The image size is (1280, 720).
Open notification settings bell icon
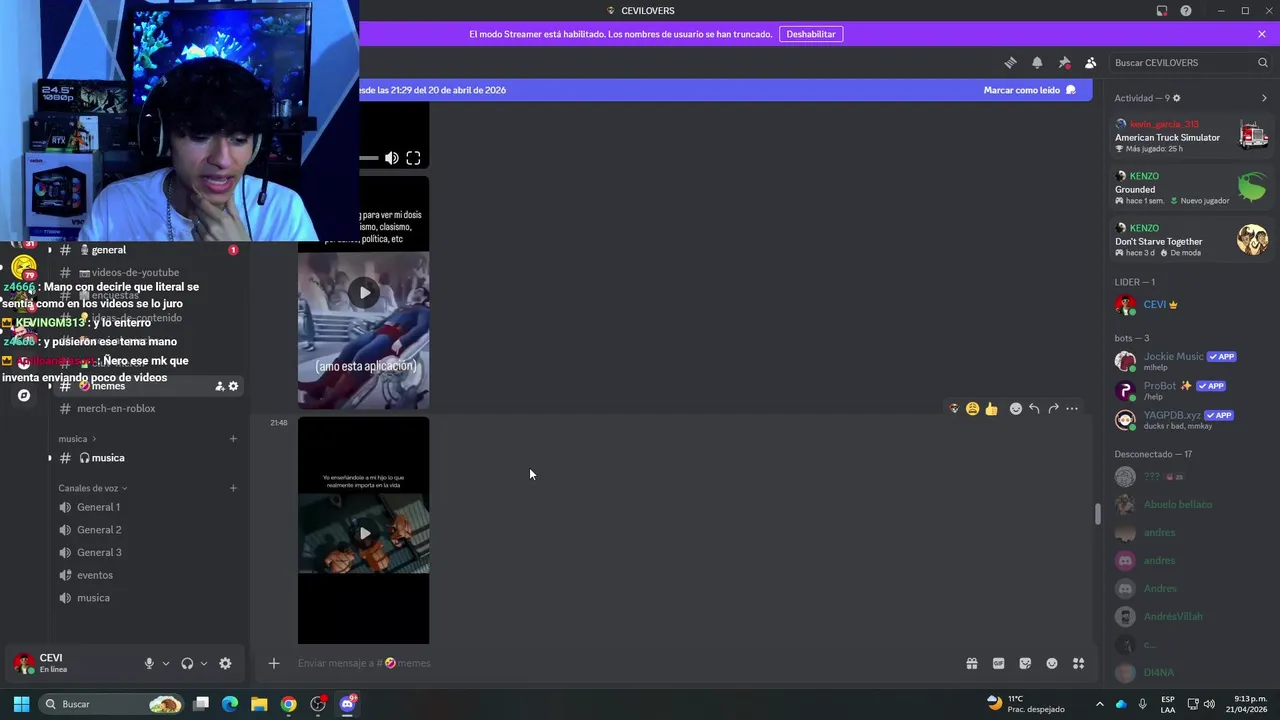[1037, 62]
